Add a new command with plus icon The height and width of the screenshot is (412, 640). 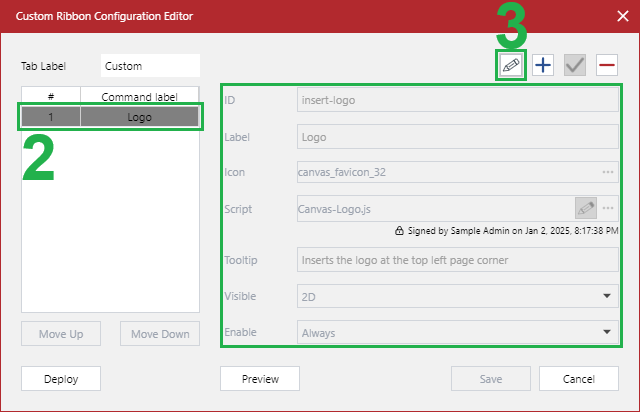[x=543, y=65]
